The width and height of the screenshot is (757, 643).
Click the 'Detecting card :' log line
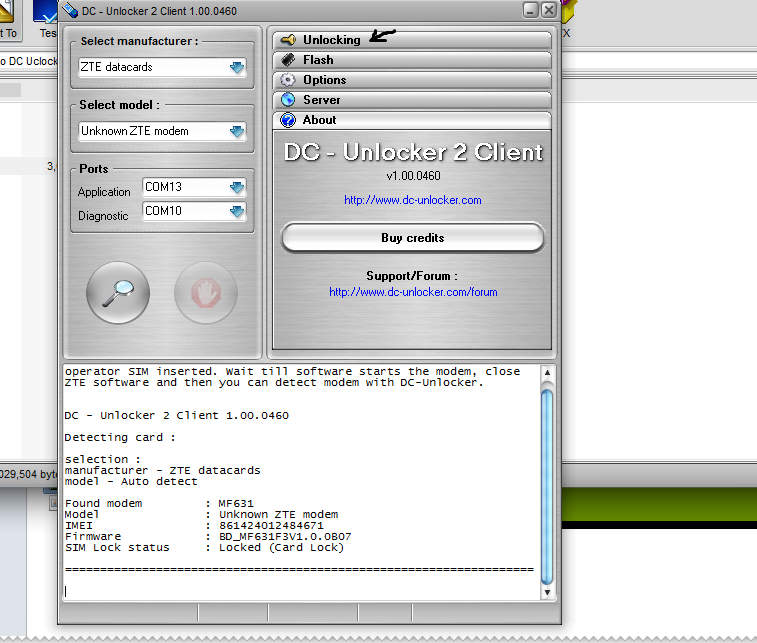tap(120, 438)
